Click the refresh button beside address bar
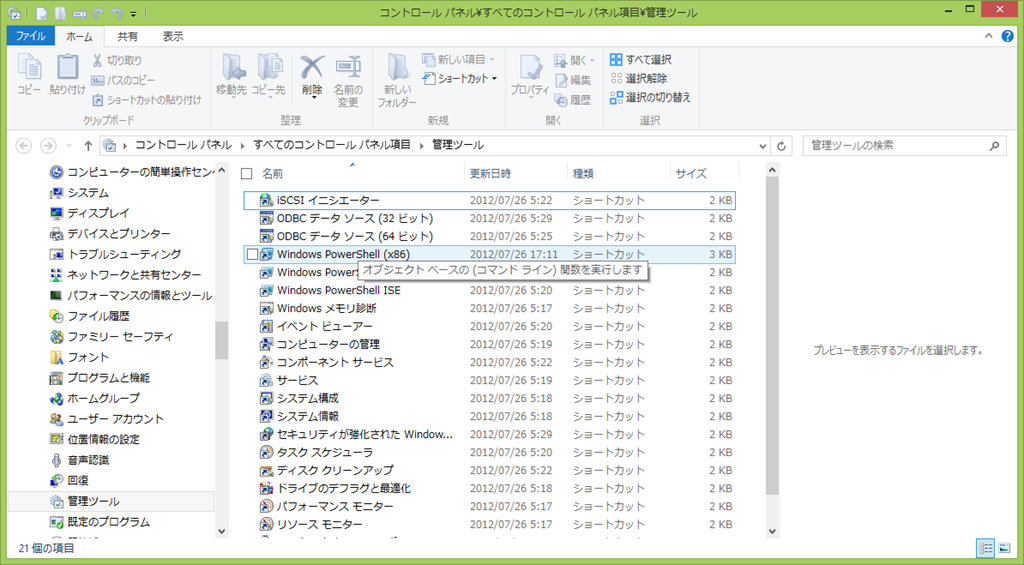 (781, 146)
